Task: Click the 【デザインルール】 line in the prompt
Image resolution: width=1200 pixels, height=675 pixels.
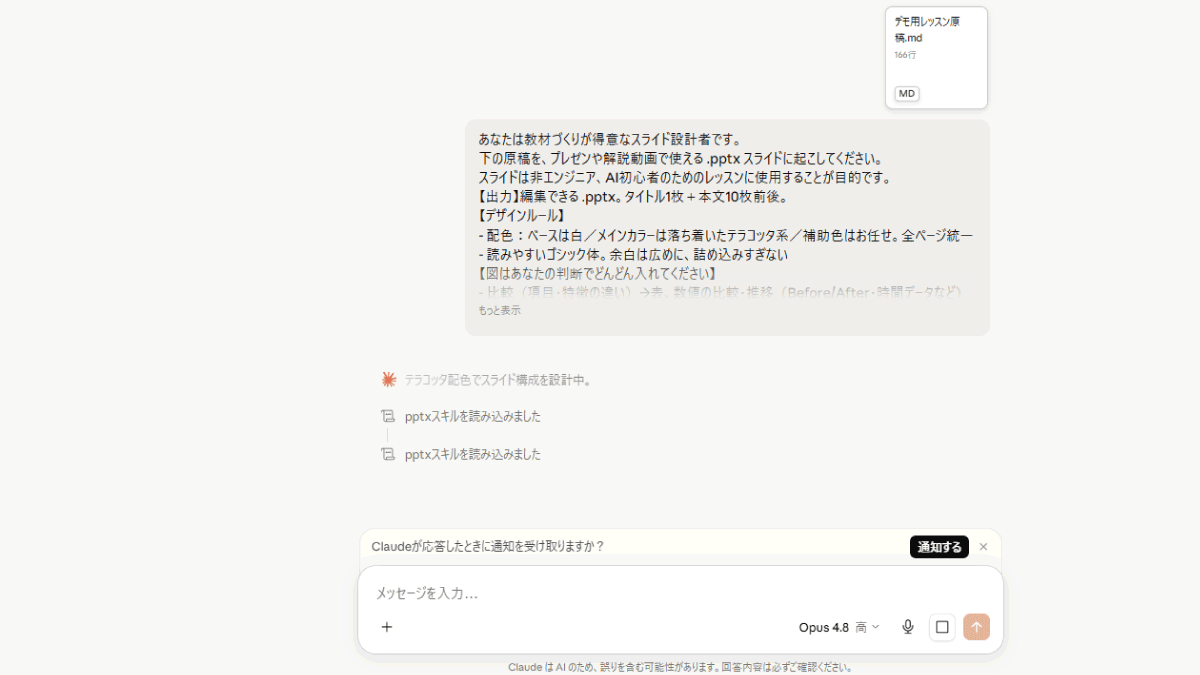Action: coord(522,216)
